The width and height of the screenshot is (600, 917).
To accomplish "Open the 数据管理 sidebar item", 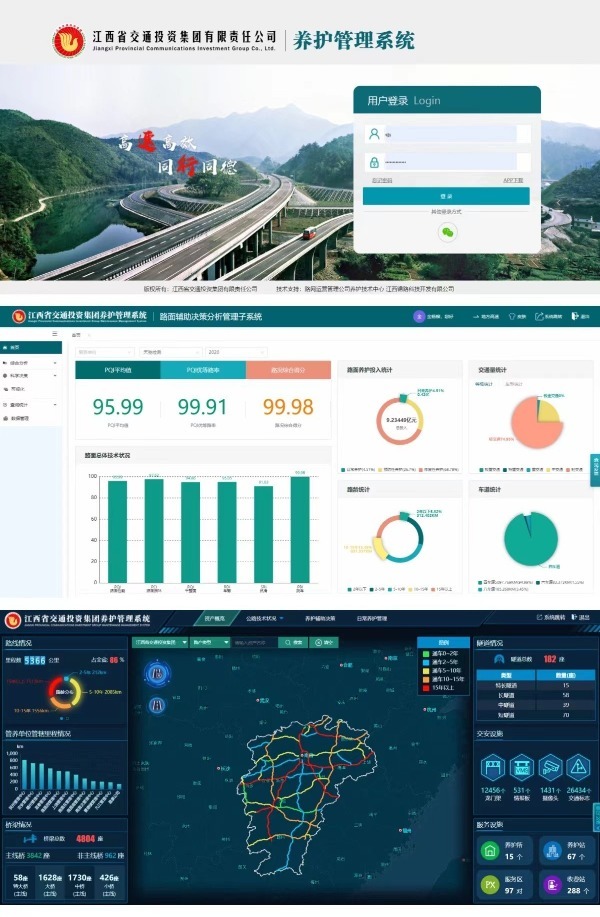I will coord(30,418).
